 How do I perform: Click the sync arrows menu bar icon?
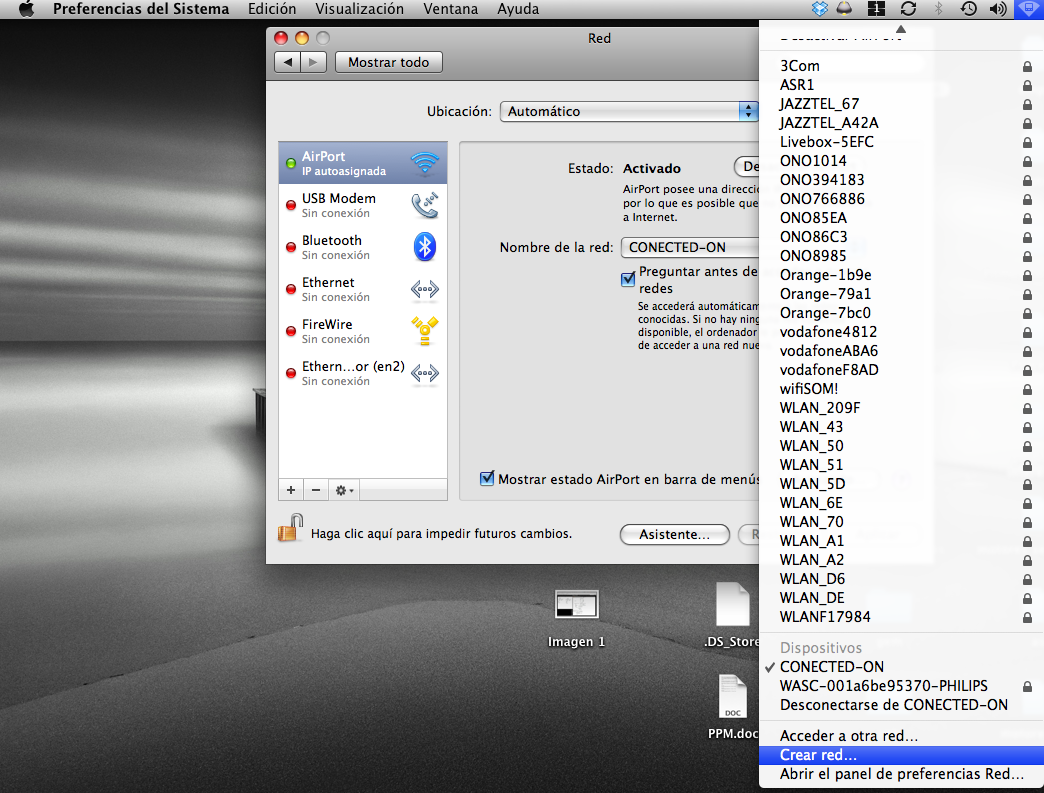point(908,9)
